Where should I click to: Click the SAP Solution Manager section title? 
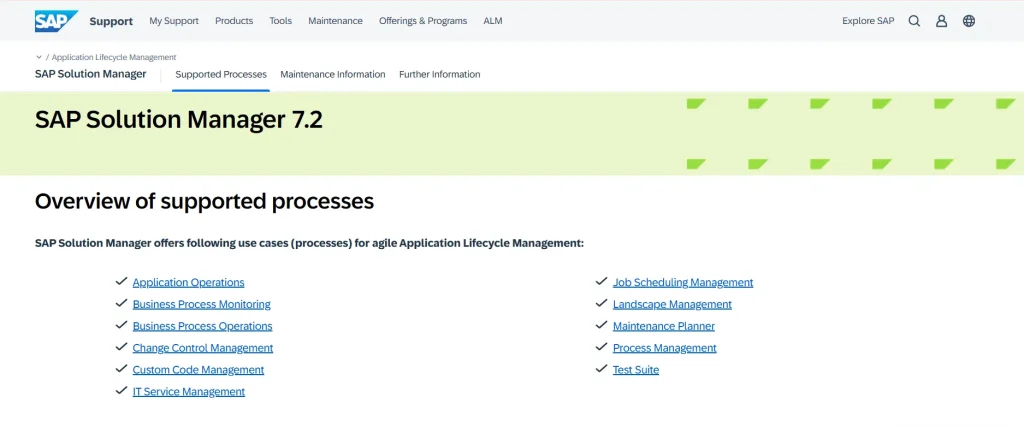tap(91, 74)
